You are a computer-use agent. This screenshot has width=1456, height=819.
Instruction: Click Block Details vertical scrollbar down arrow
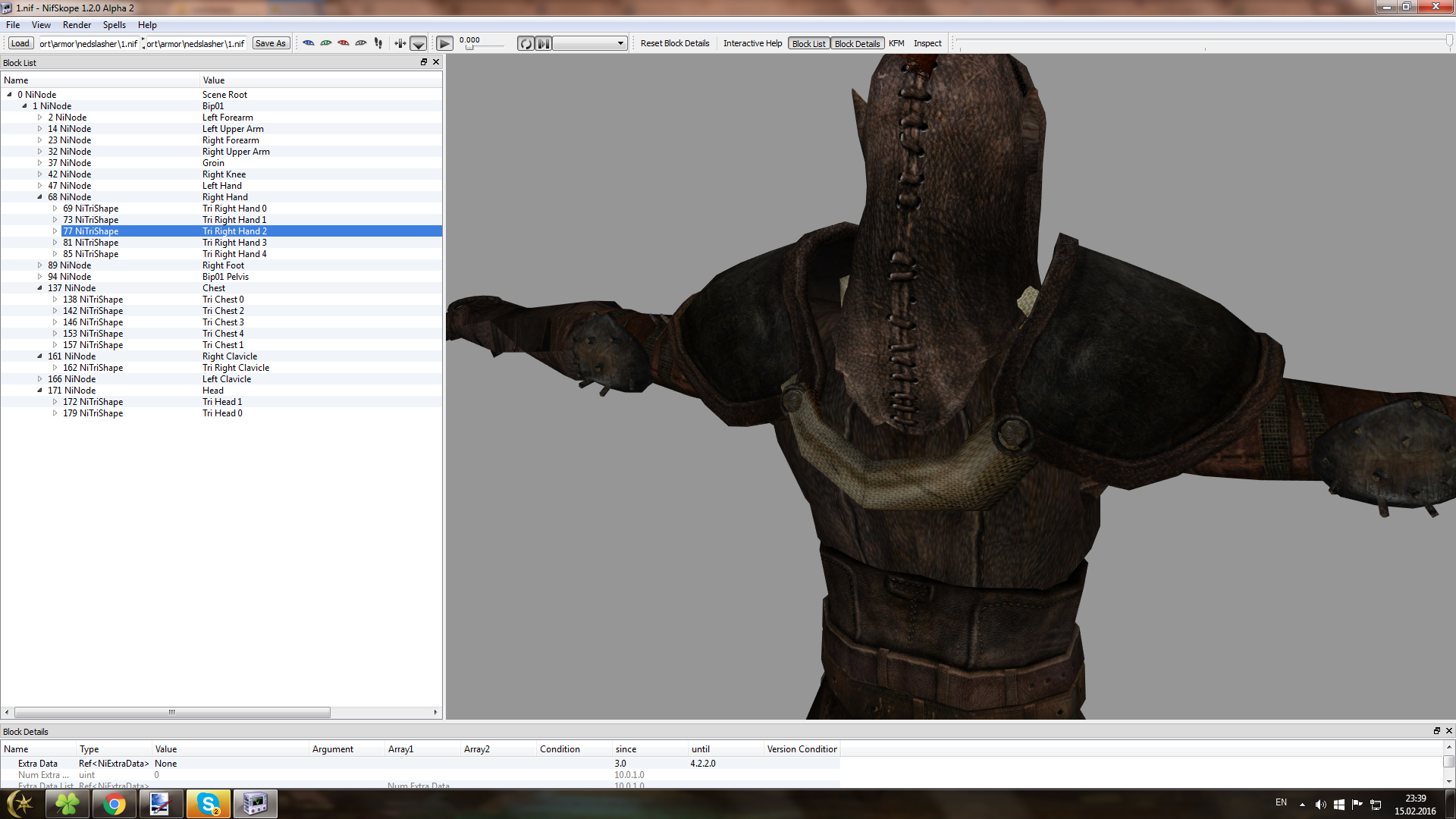(1449, 781)
